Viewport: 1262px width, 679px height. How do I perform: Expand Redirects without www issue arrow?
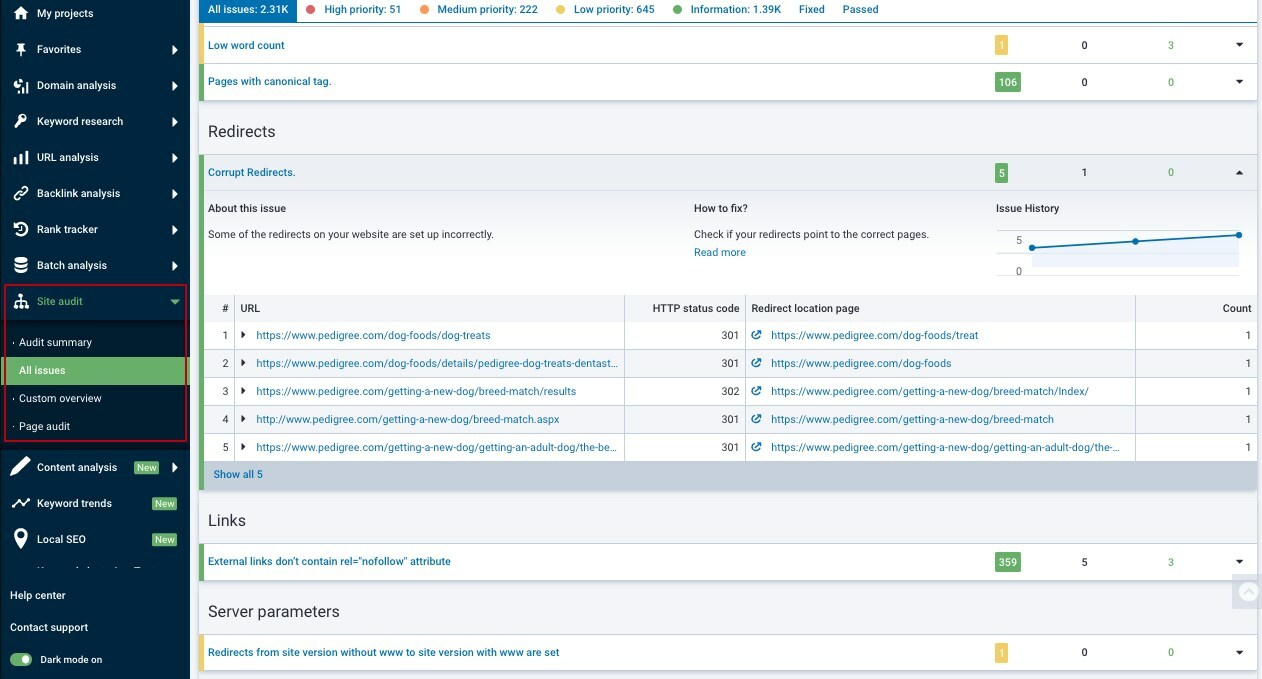point(1240,652)
